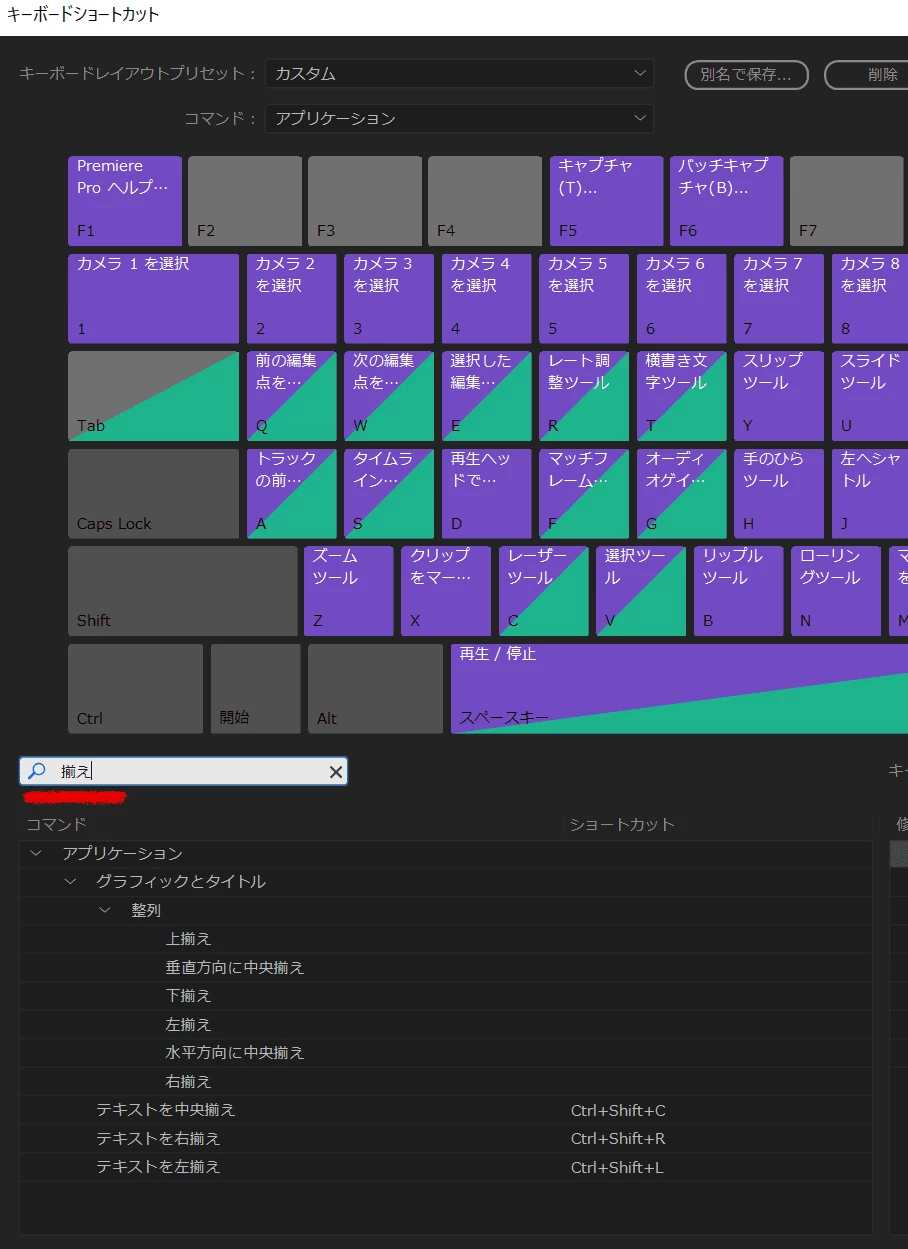Click the Ctrl+Shift+R shortcut cell
908x1249 pixels.
(618, 1138)
